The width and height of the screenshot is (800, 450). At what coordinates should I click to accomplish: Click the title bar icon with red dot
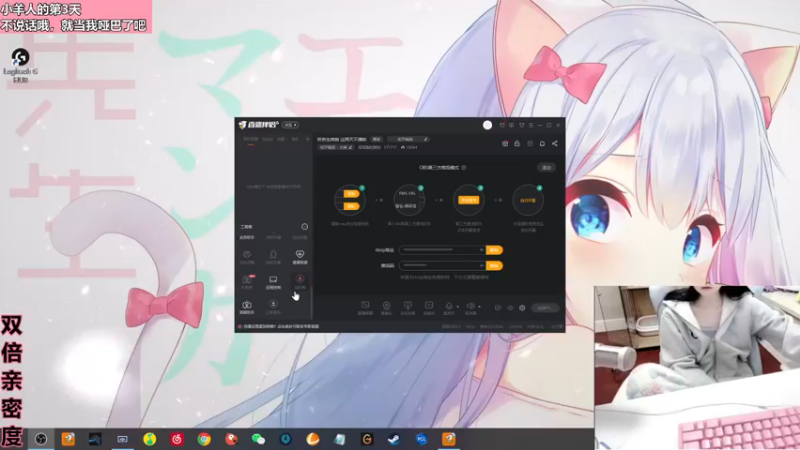click(x=502, y=125)
